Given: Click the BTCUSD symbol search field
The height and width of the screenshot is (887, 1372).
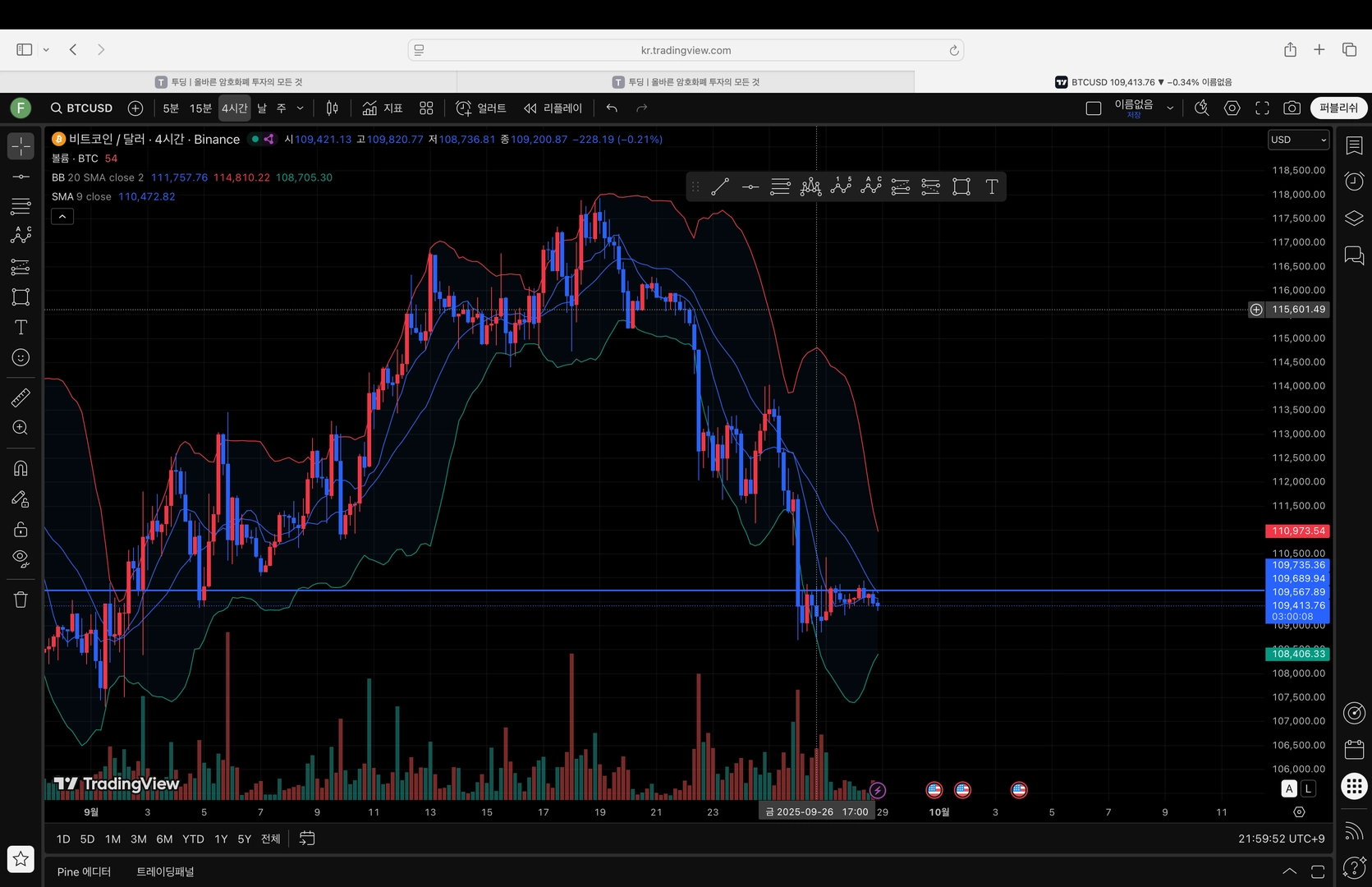Looking at the screenshot, I should point(81,108).
